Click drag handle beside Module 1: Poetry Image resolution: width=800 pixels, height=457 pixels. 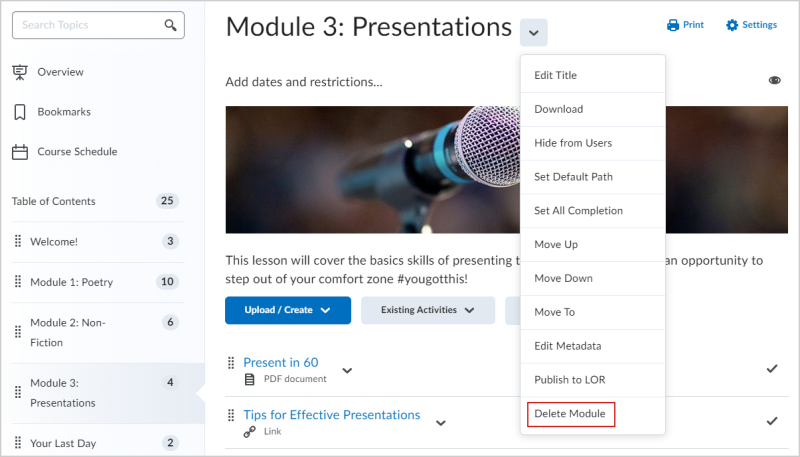point(18,282)
